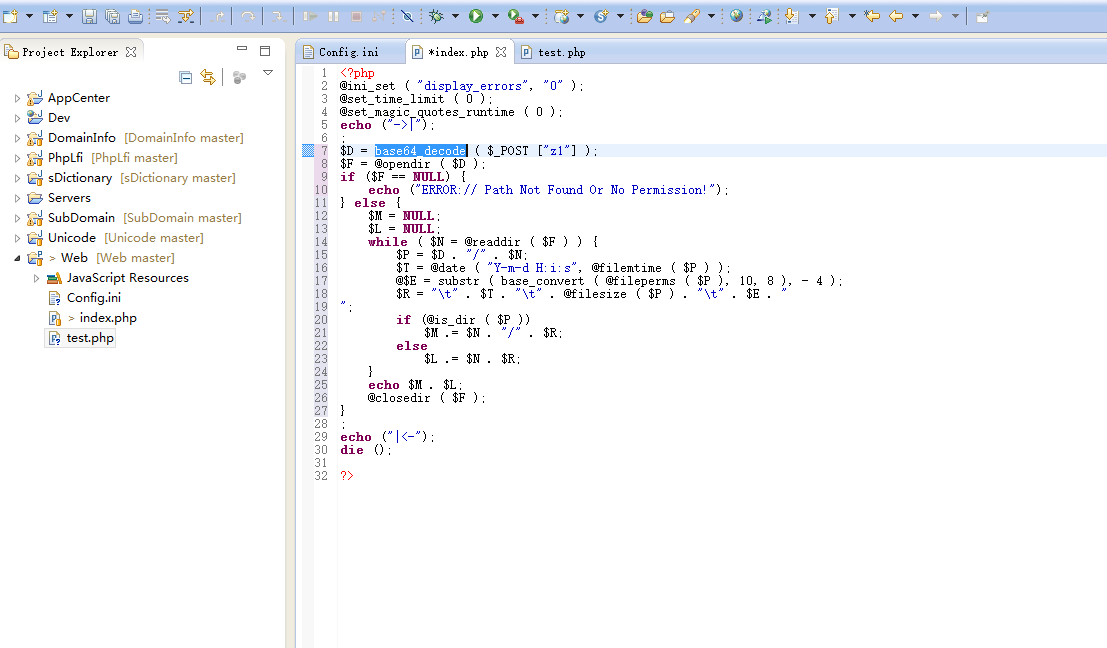Click "die" keyword on line 30
The image size is (1107, 648).
click(352, 450)
